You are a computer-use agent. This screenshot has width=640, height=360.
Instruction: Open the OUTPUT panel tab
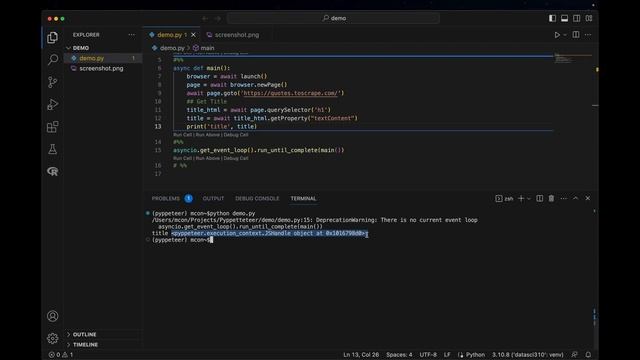[213, 198]
